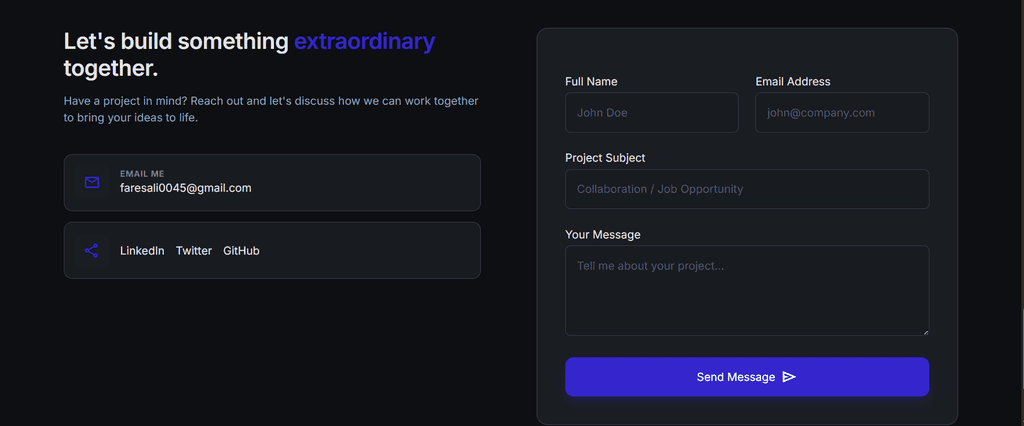Open the GitHub link
The height and width of the screenshot is (426, 1024).
coord(242,251)
